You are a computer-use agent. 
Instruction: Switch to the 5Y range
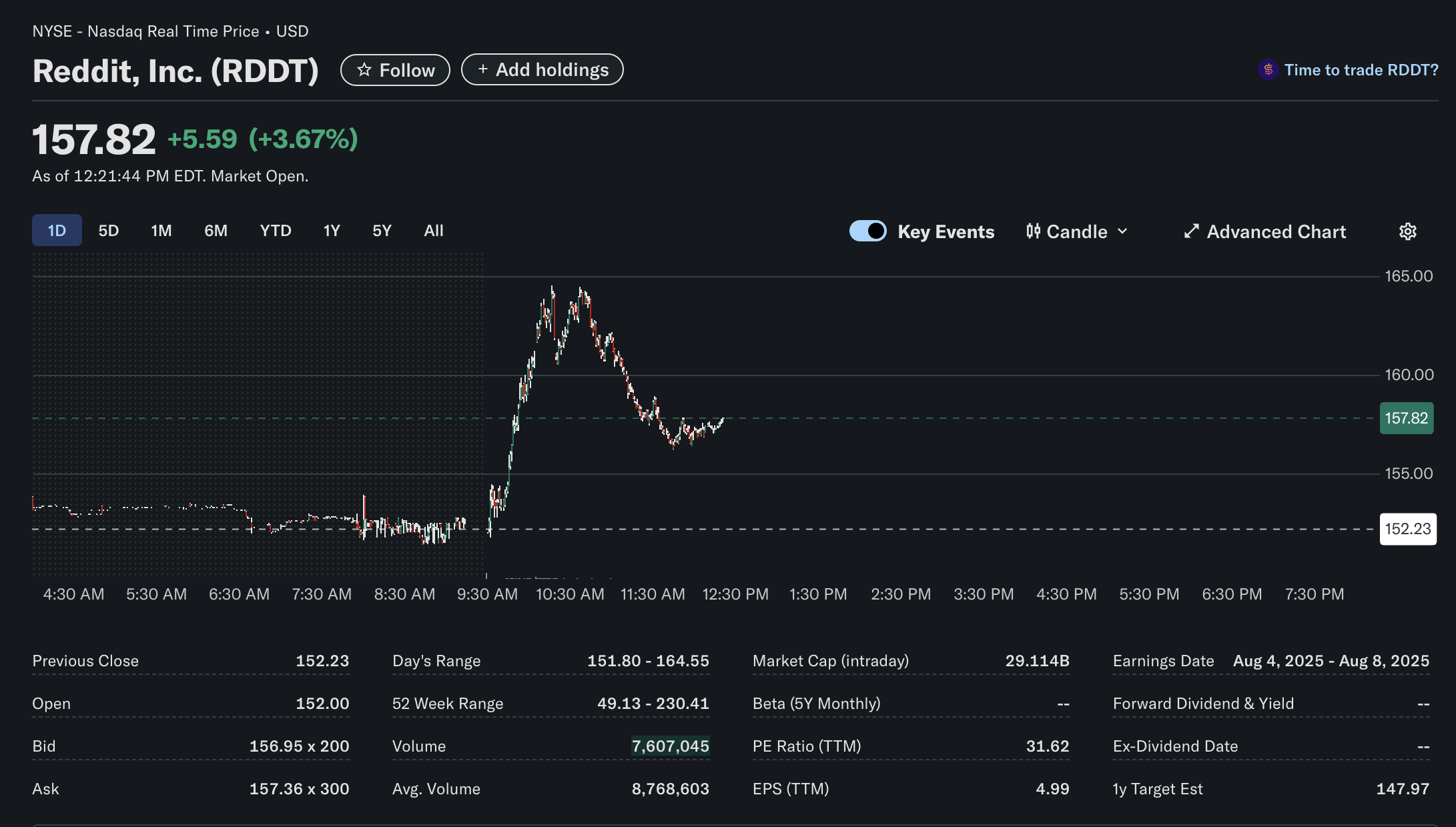tap(382, 231)
